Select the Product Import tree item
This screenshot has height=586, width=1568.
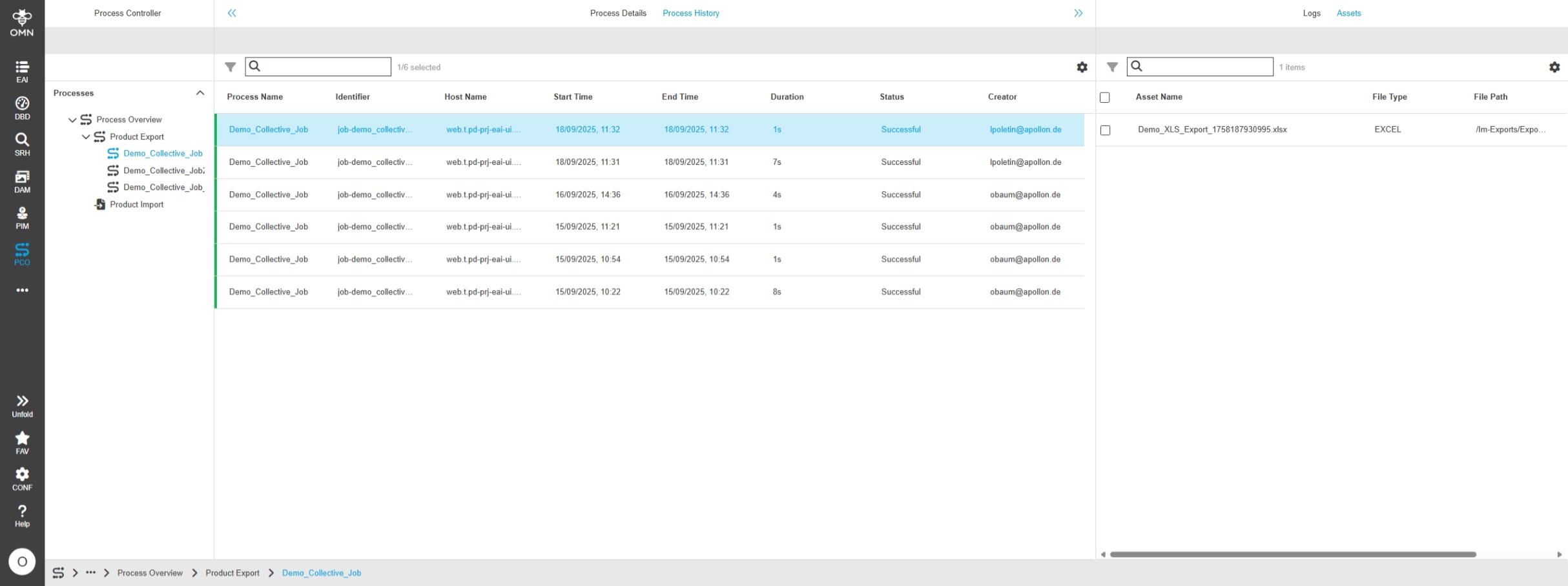pos(136,204)
